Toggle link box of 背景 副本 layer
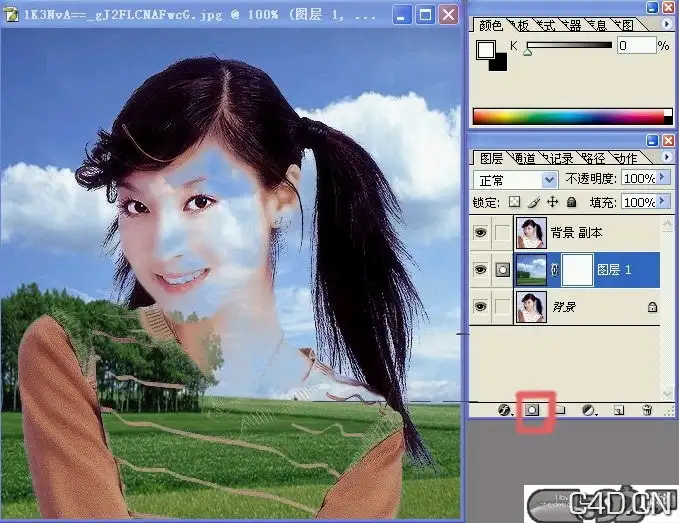 click(x=502, y=232)
